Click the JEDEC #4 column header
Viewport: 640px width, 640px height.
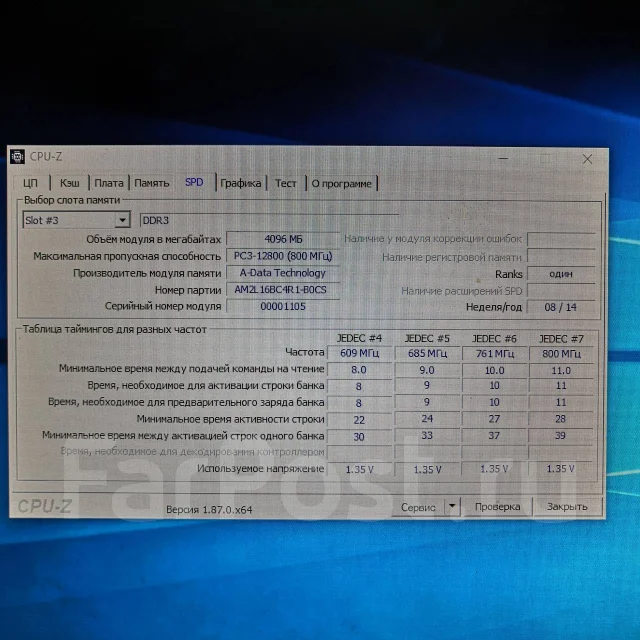pos(359,338)
